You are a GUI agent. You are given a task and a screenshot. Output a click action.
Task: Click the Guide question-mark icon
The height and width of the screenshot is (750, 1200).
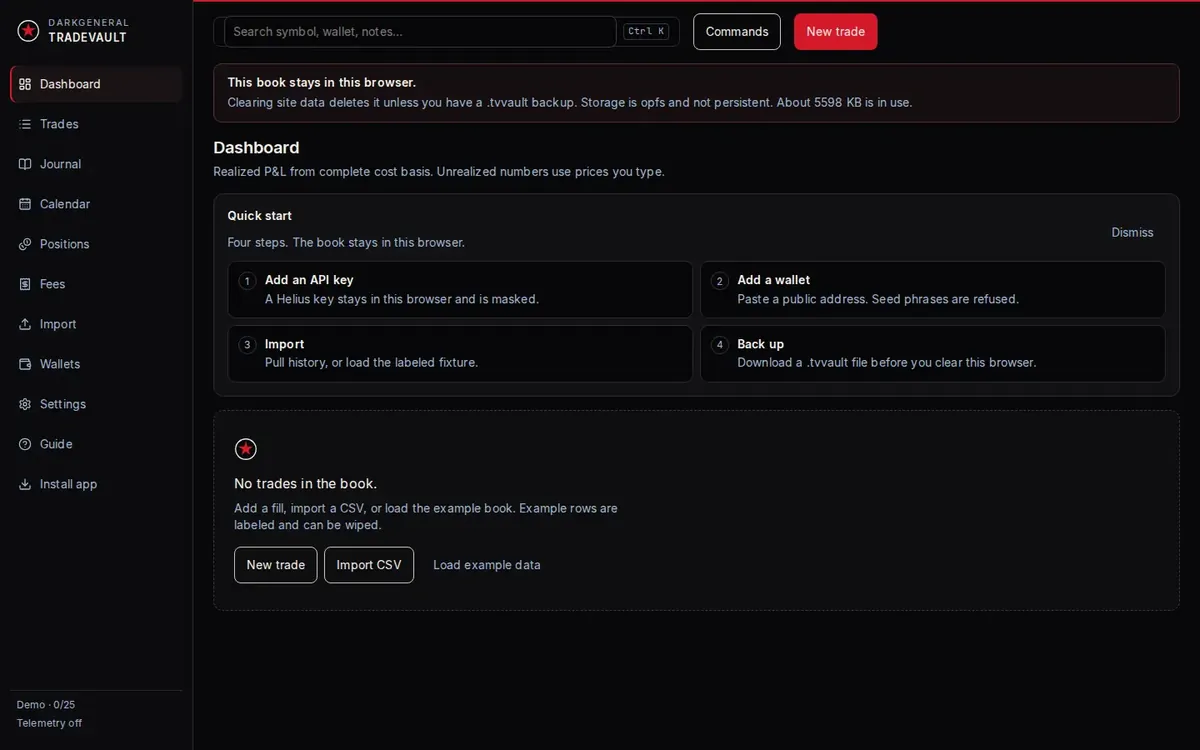pos(25,444)
